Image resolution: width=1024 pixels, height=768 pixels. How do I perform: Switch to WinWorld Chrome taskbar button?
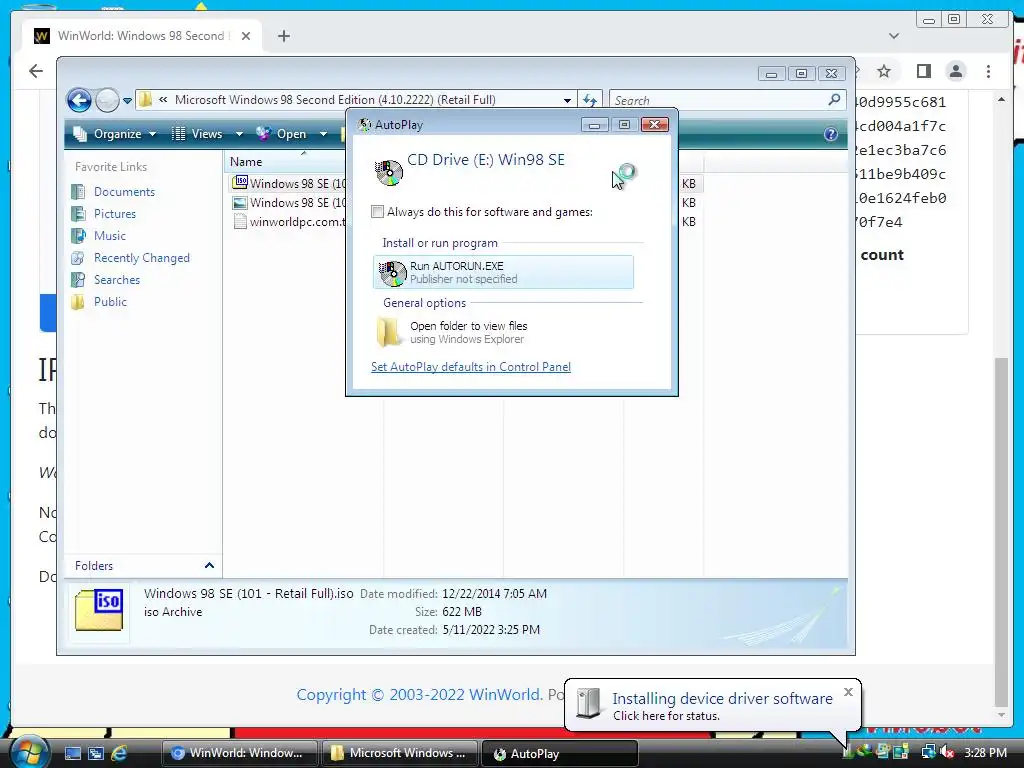239,754
